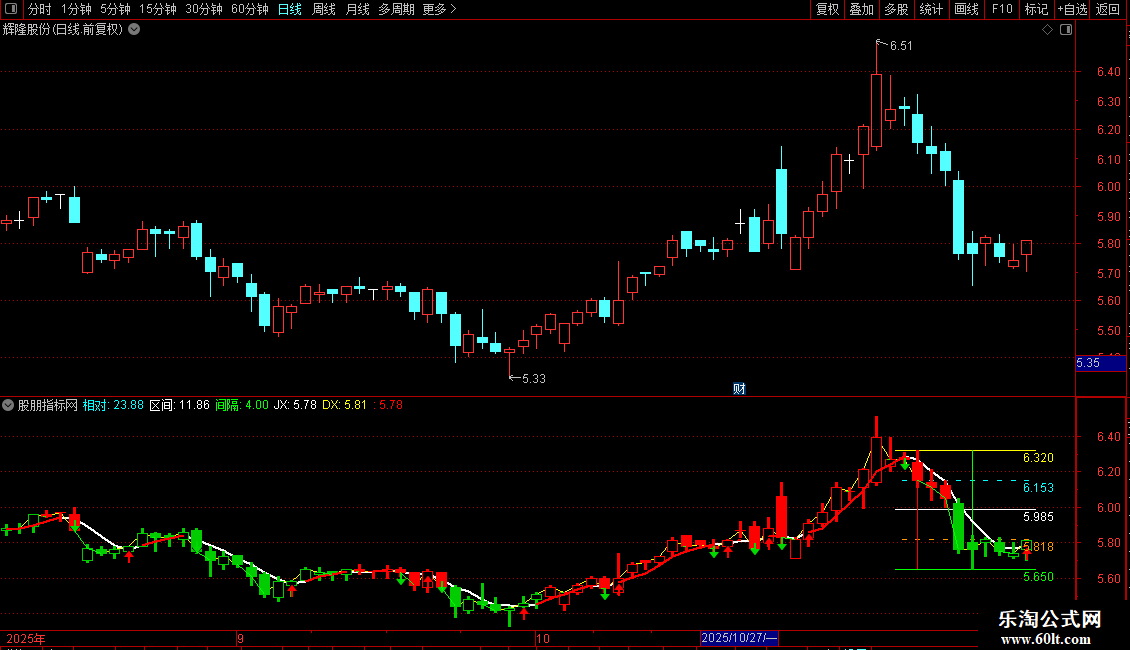Click the 5.33 low price label
This screenshot has width=1130, height=650.
point(533,378)
